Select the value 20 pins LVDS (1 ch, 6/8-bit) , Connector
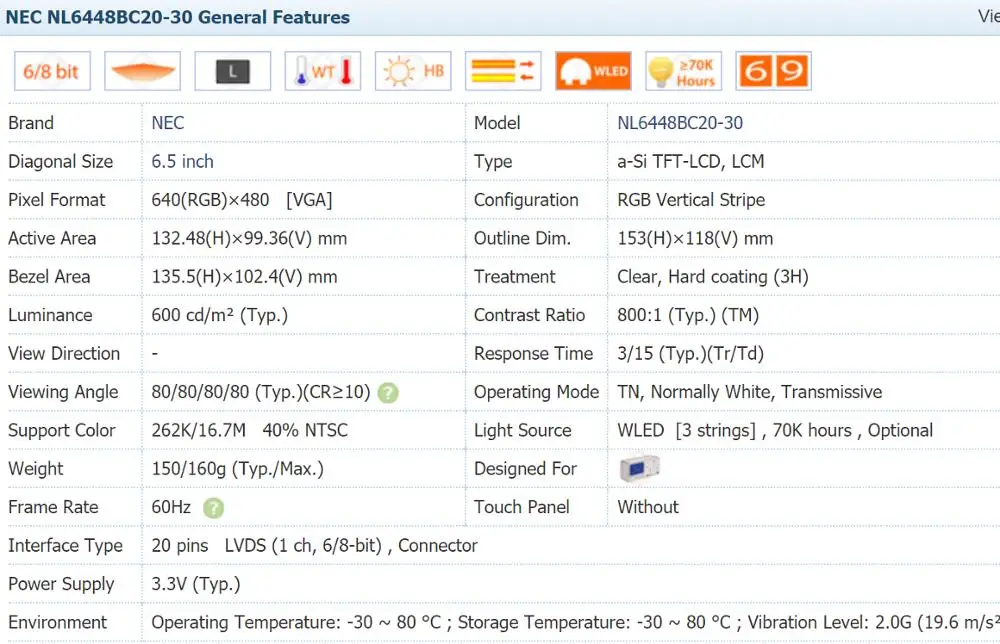Image resolution: width=1000 pixels, height=644 pixels. click(x=314, y=546)
